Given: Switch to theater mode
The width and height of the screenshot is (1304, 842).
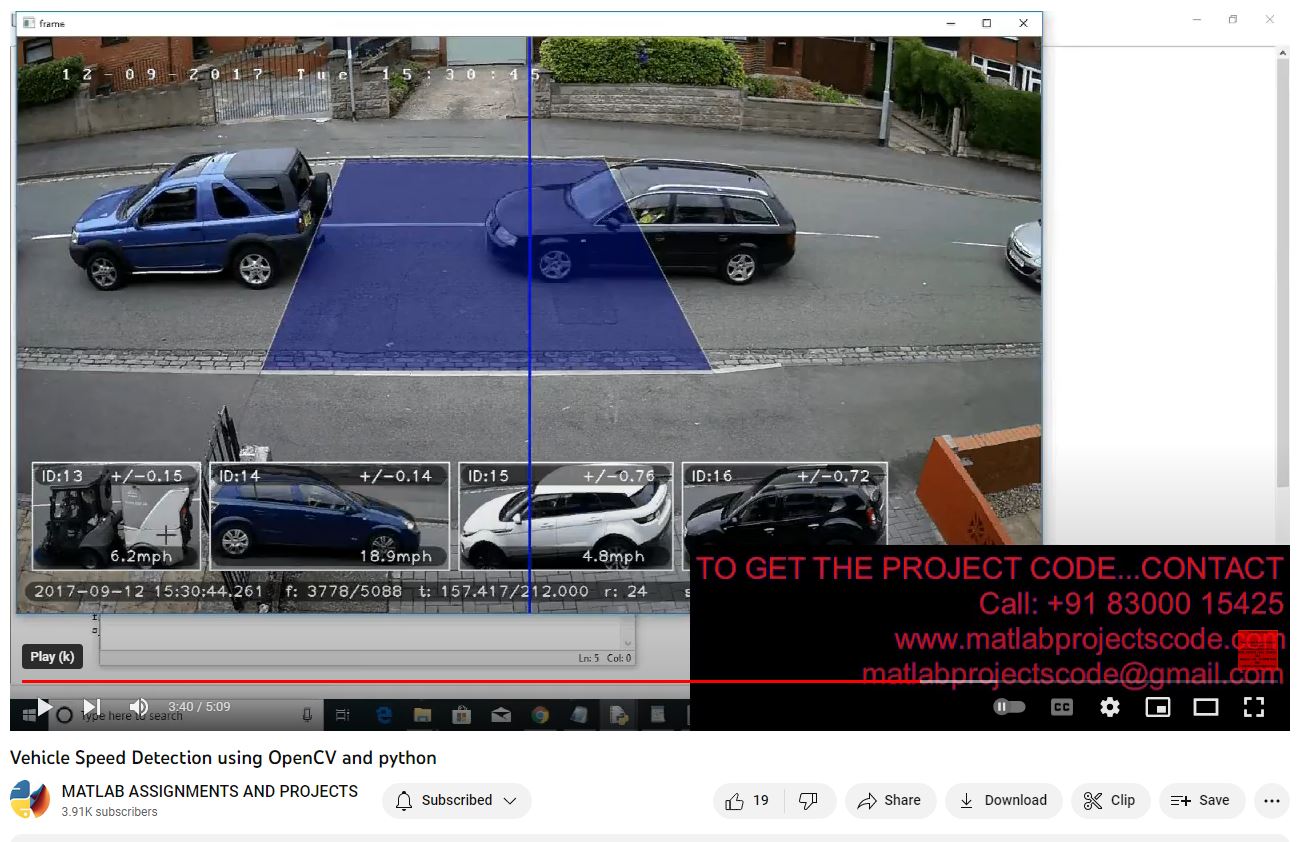Looking at the screenshot, I should point(1205,707).
